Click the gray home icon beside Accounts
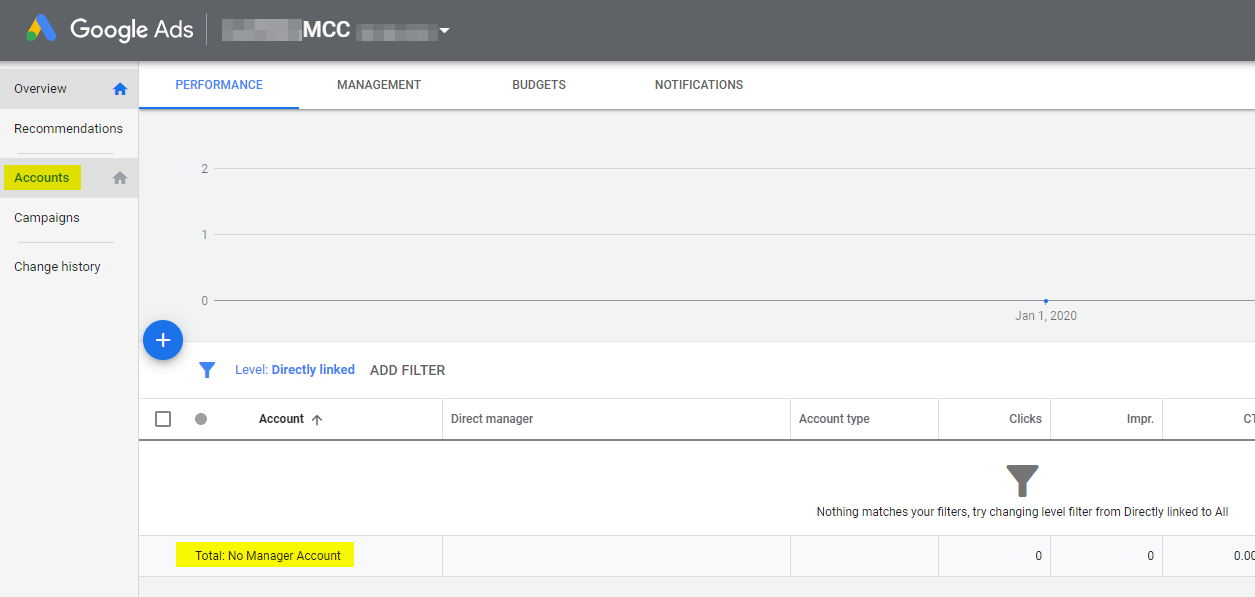 point(120,178)
